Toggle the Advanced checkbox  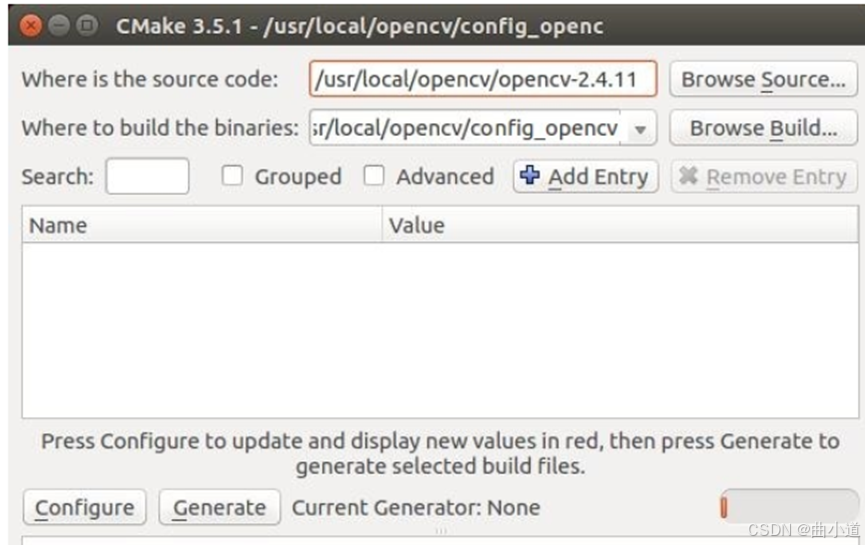(x=374, y=176)
